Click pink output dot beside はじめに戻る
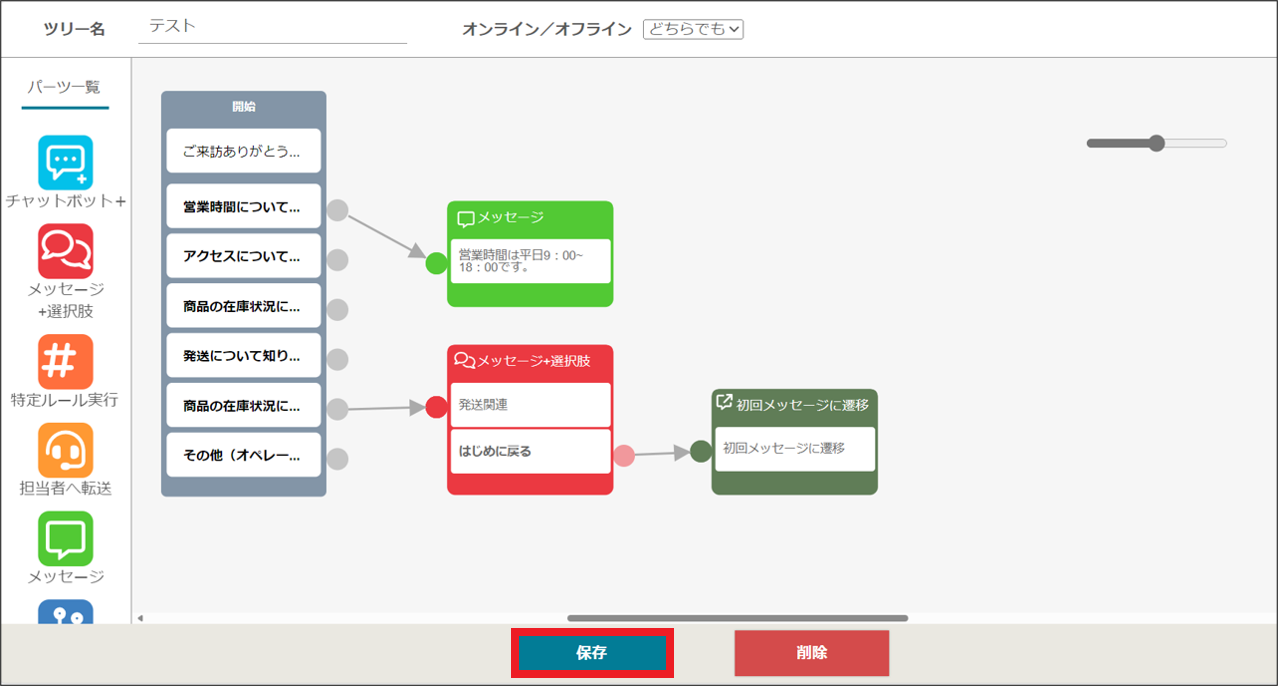This screenshot has height=686, width=1278. (624, 456)
